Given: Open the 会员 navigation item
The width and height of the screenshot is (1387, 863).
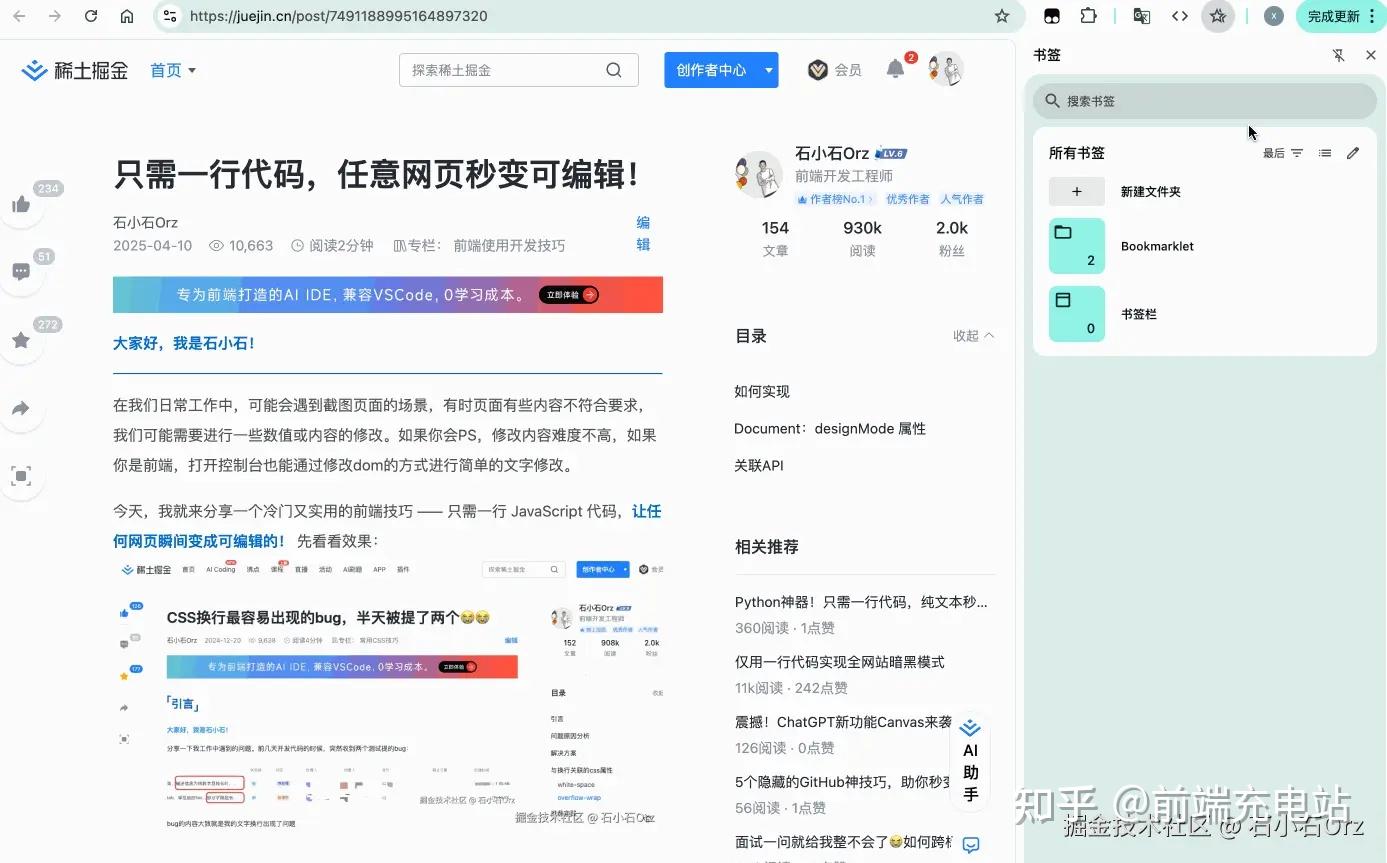Looking at the screenshot, I should coord(835,69).
